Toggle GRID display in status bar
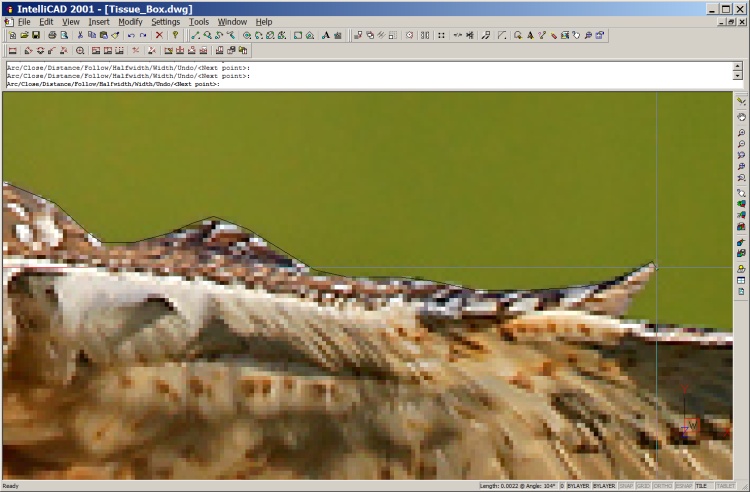 tap(643, 486)
